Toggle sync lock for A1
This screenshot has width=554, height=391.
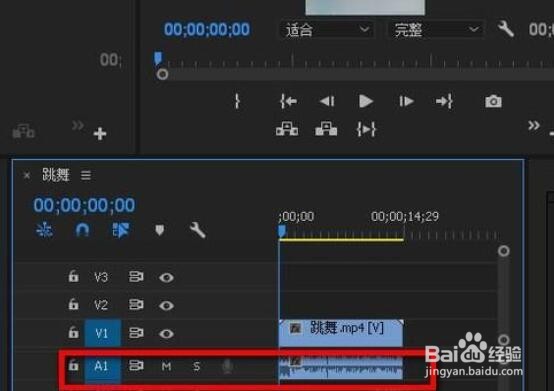tap(136, 366)
